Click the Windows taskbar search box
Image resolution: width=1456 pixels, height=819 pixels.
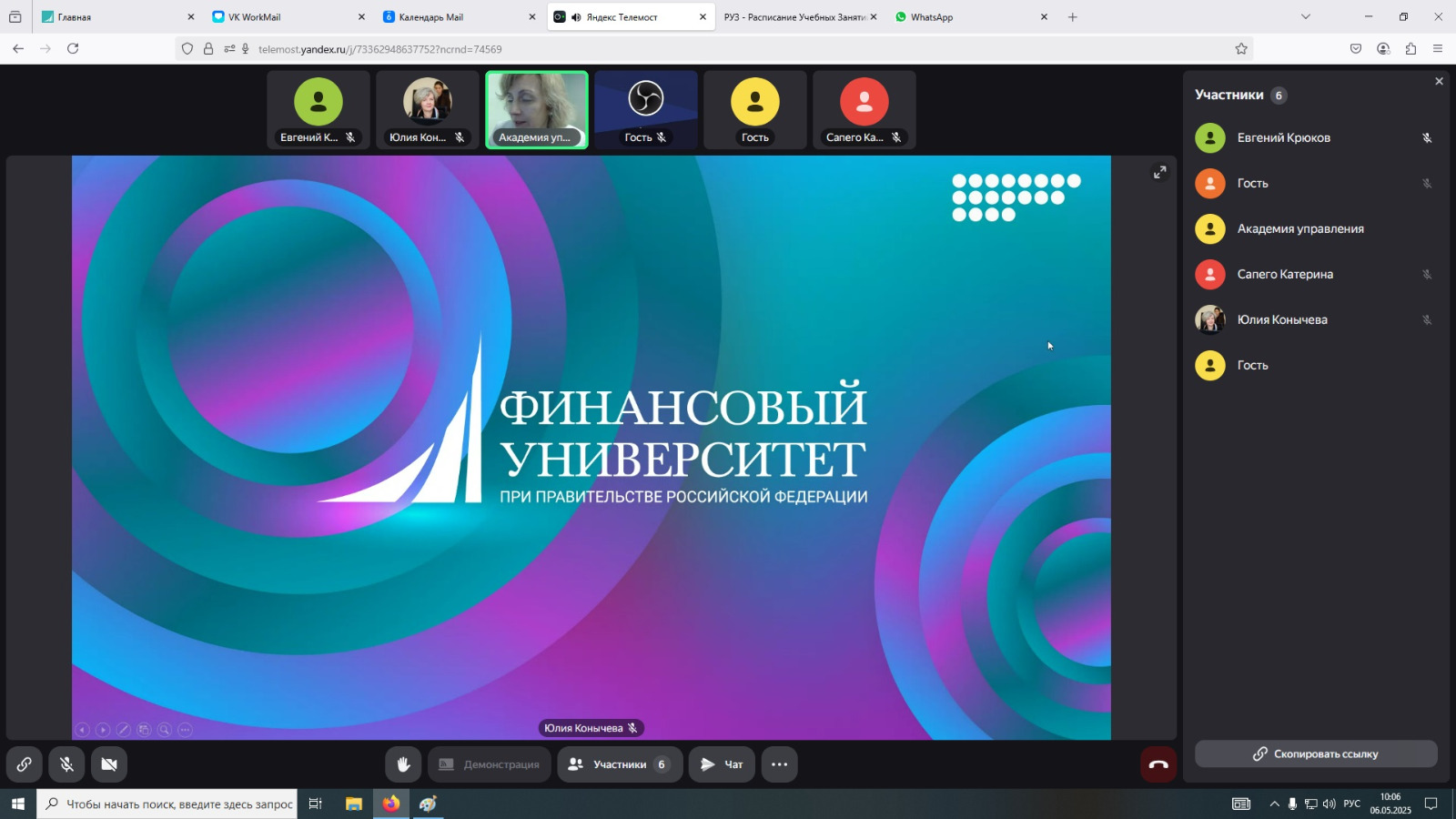[x=167, y=804]
